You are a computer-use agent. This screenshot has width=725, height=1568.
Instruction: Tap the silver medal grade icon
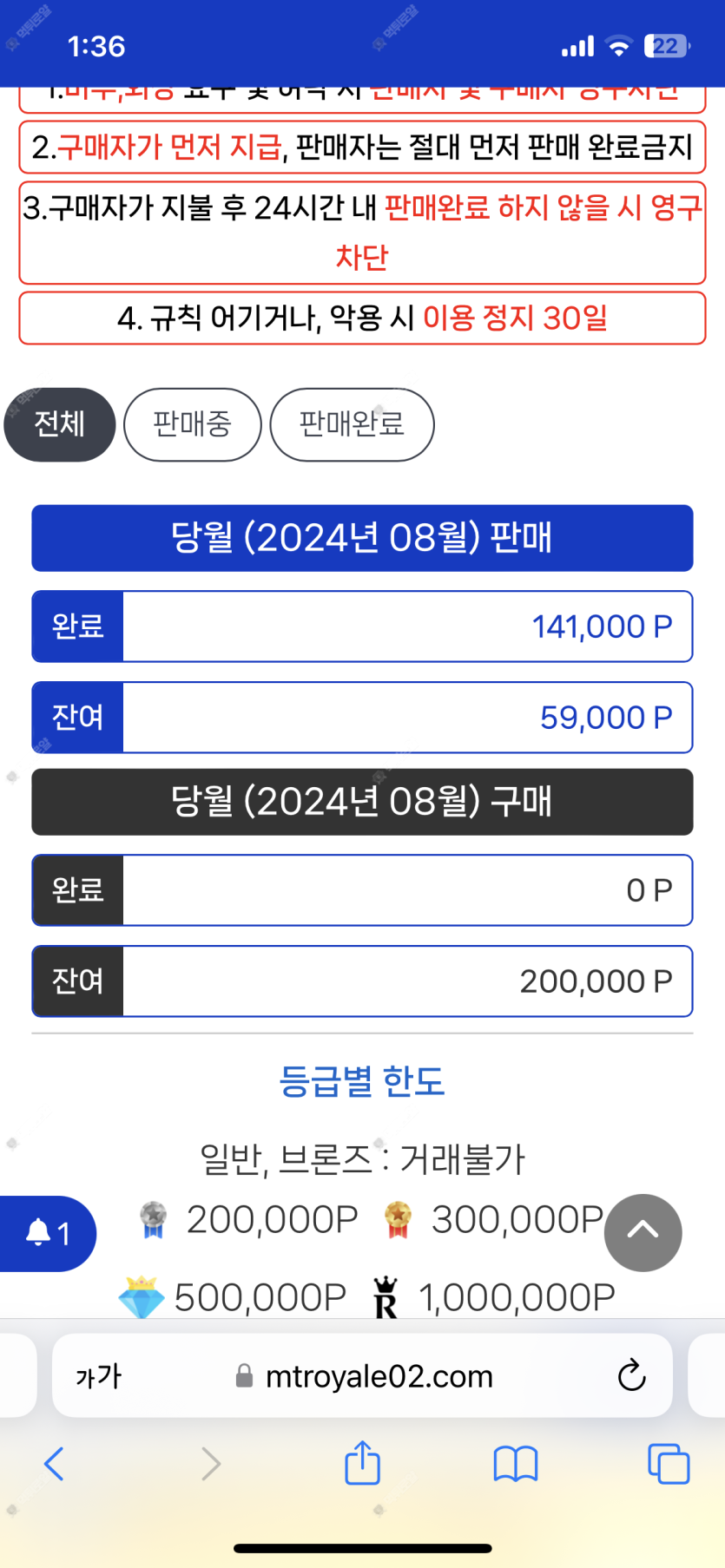tap(153, 1219)
